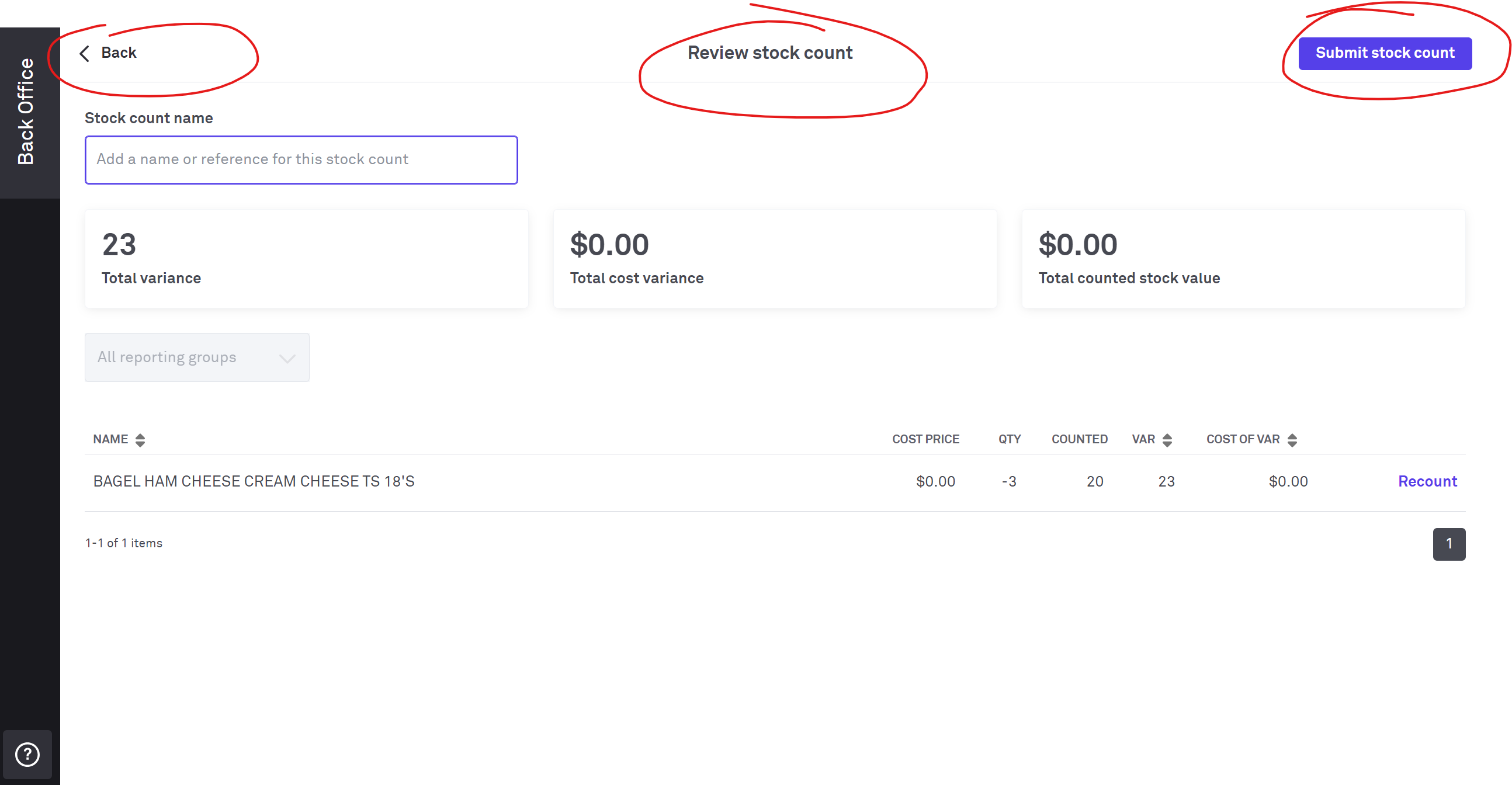The image size is (1512, 785).
Task: Open the help question mark icon
Action: coord(27,754)
